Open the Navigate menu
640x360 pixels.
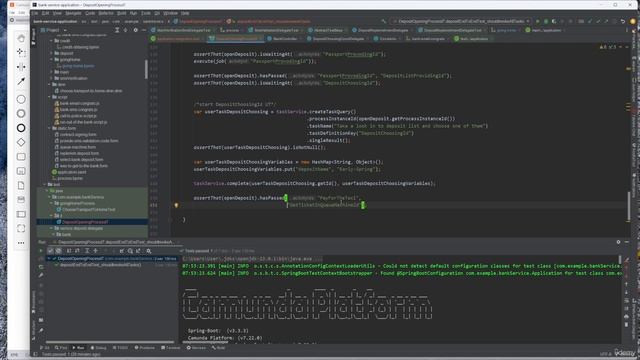[73, 13]
